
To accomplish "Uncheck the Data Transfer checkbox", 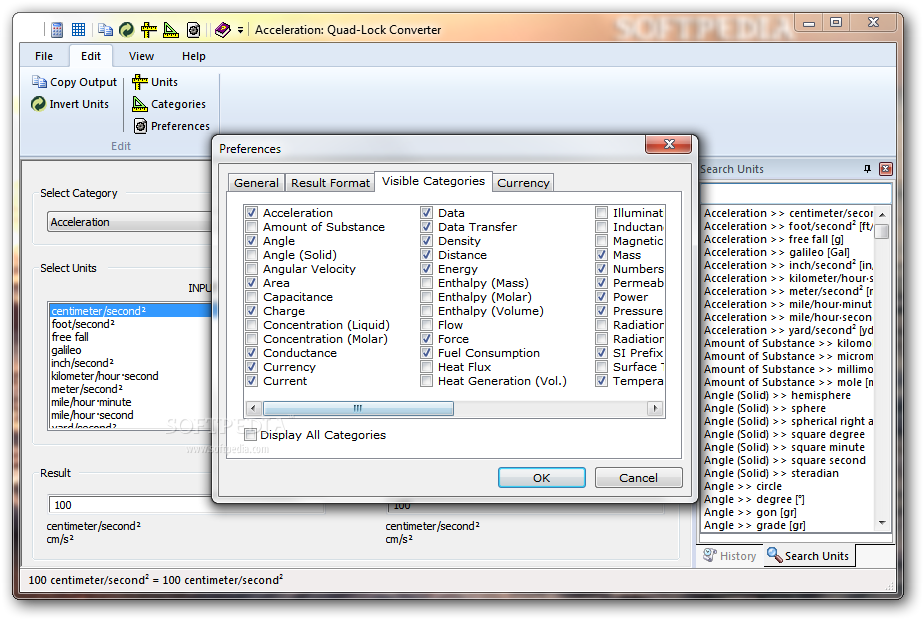I will [427, 227].
